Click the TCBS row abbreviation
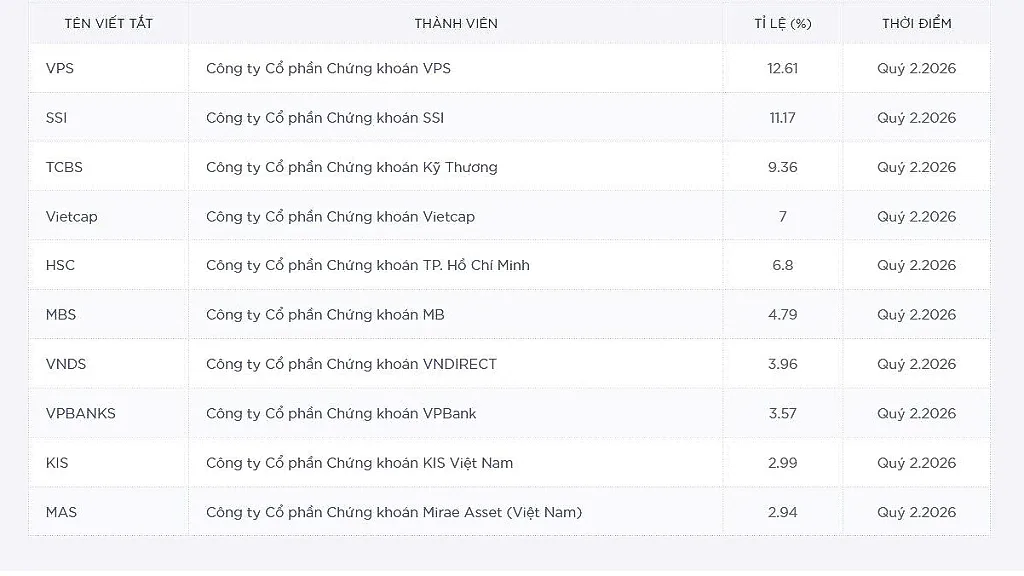 click(x=64, y=167)
